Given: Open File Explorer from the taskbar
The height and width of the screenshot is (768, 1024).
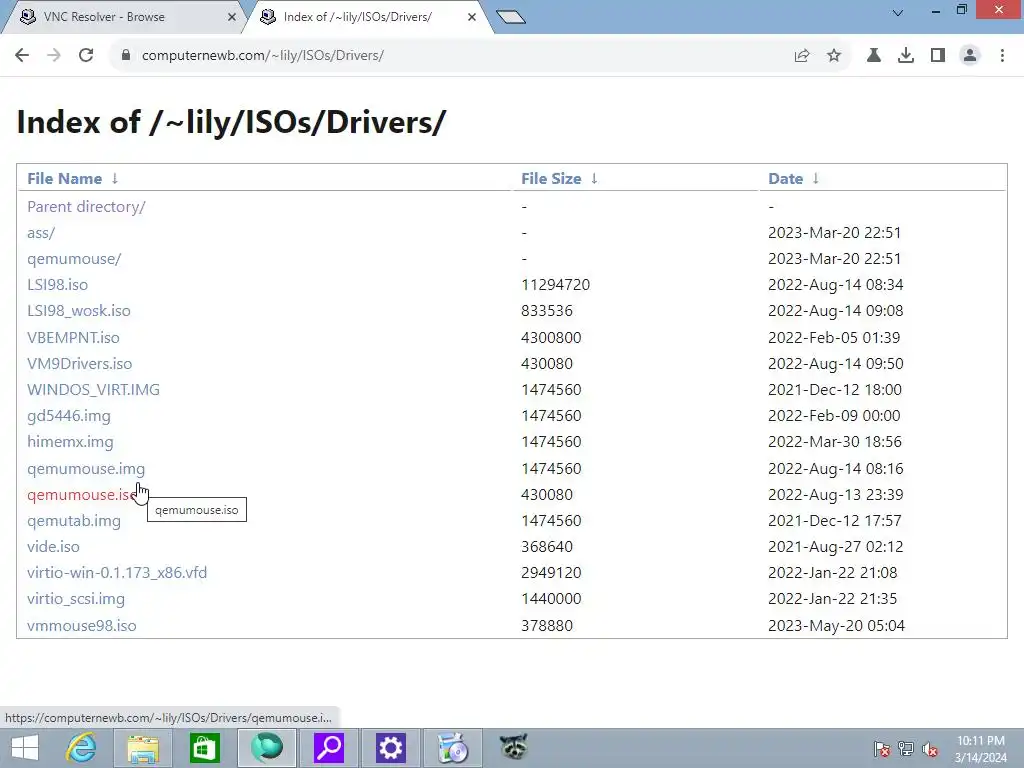Looking at the screenshot, I should pyautogui.click(x=143, y=748).
